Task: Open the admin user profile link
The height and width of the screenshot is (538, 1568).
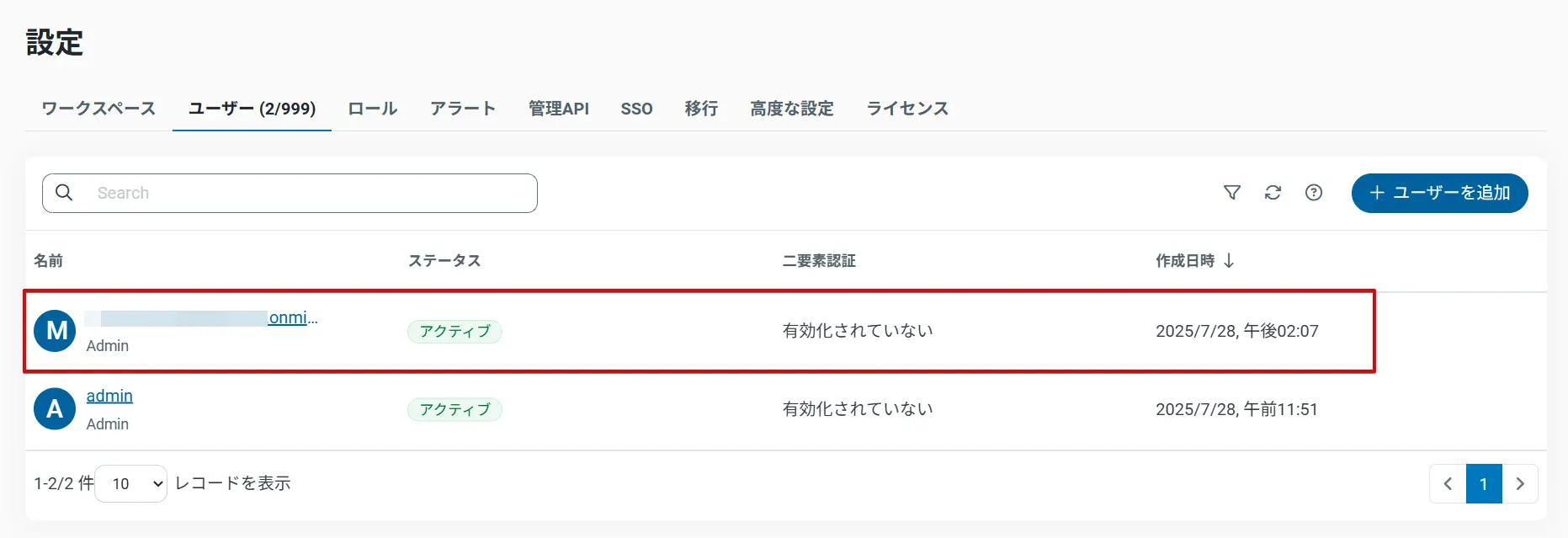Action: click(109, 396)
